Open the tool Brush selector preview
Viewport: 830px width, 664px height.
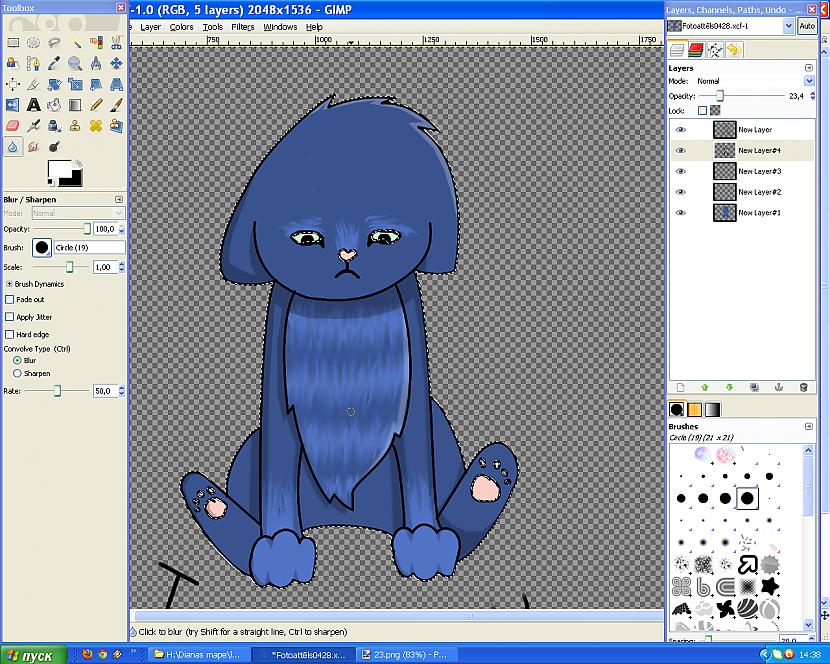[42, 247]
